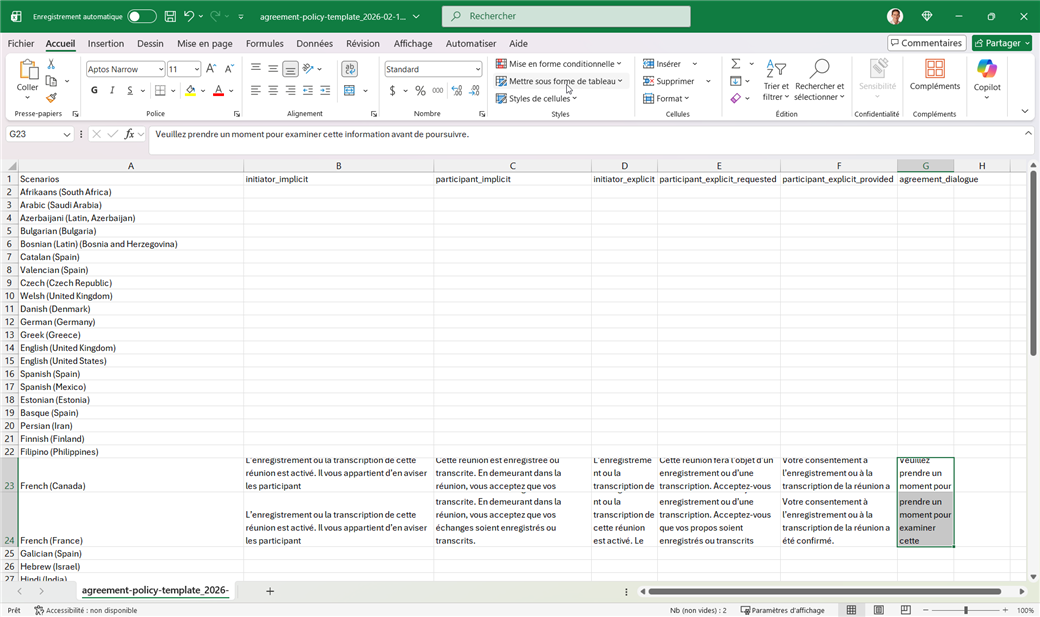The image size is (1040, 617).
Task: Open the Formules ribbon tab
Action: coord(264,44)
